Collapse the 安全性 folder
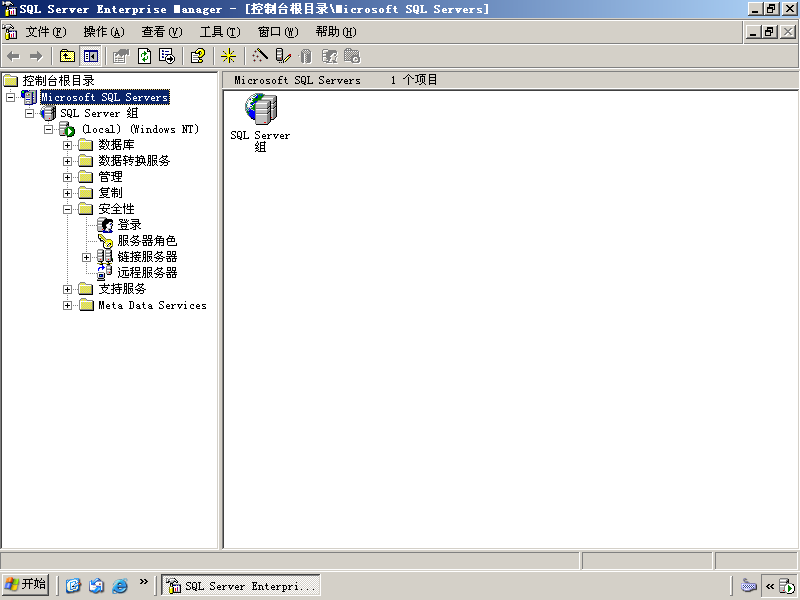This screenshot has width=800, height=600. [67, 209]
